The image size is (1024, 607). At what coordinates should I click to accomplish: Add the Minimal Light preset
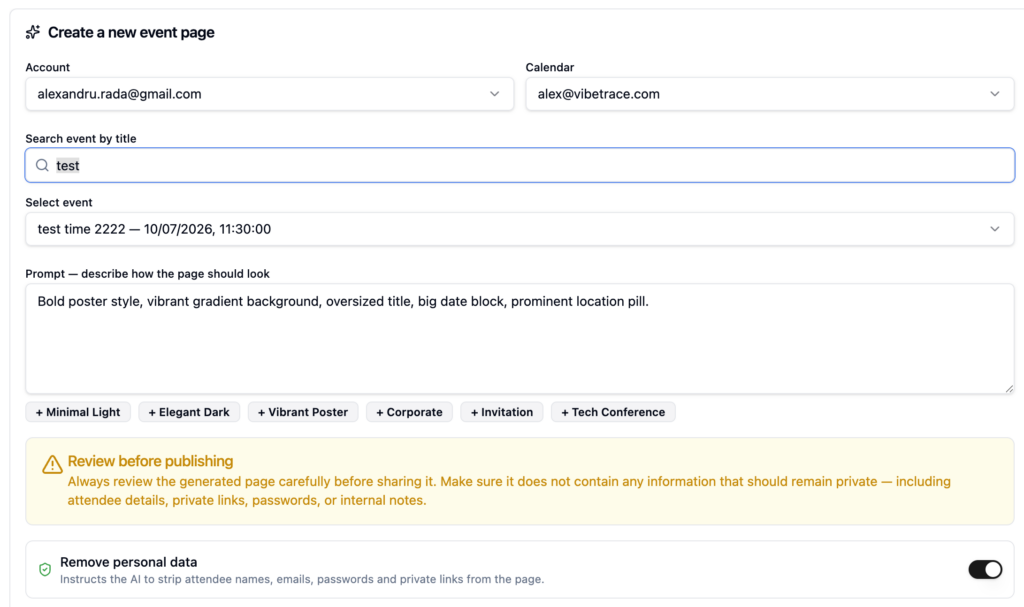point(78,412)
